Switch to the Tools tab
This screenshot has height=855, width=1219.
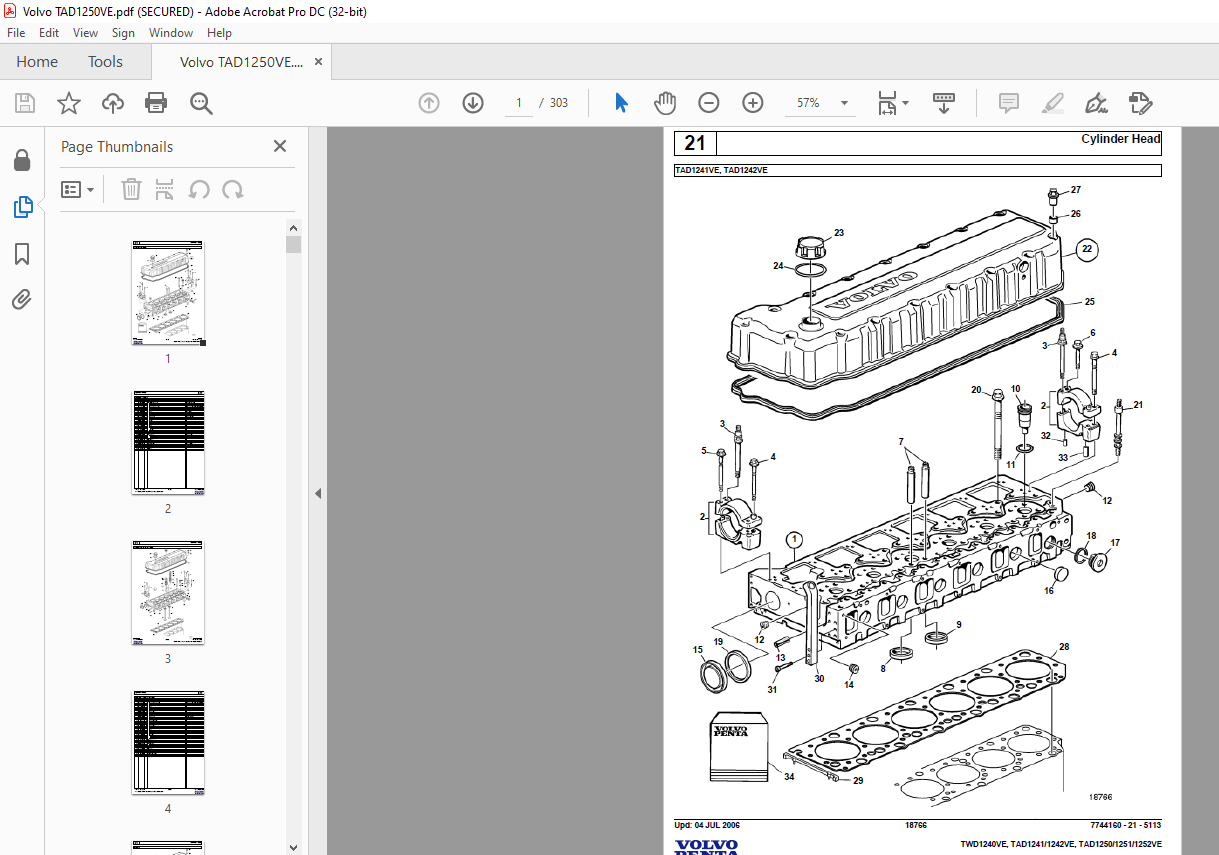point(105,62)
